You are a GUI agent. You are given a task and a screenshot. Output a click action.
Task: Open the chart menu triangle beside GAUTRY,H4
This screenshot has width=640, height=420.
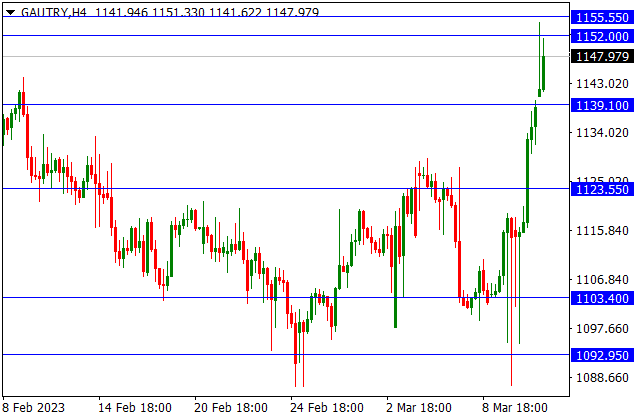10,12
